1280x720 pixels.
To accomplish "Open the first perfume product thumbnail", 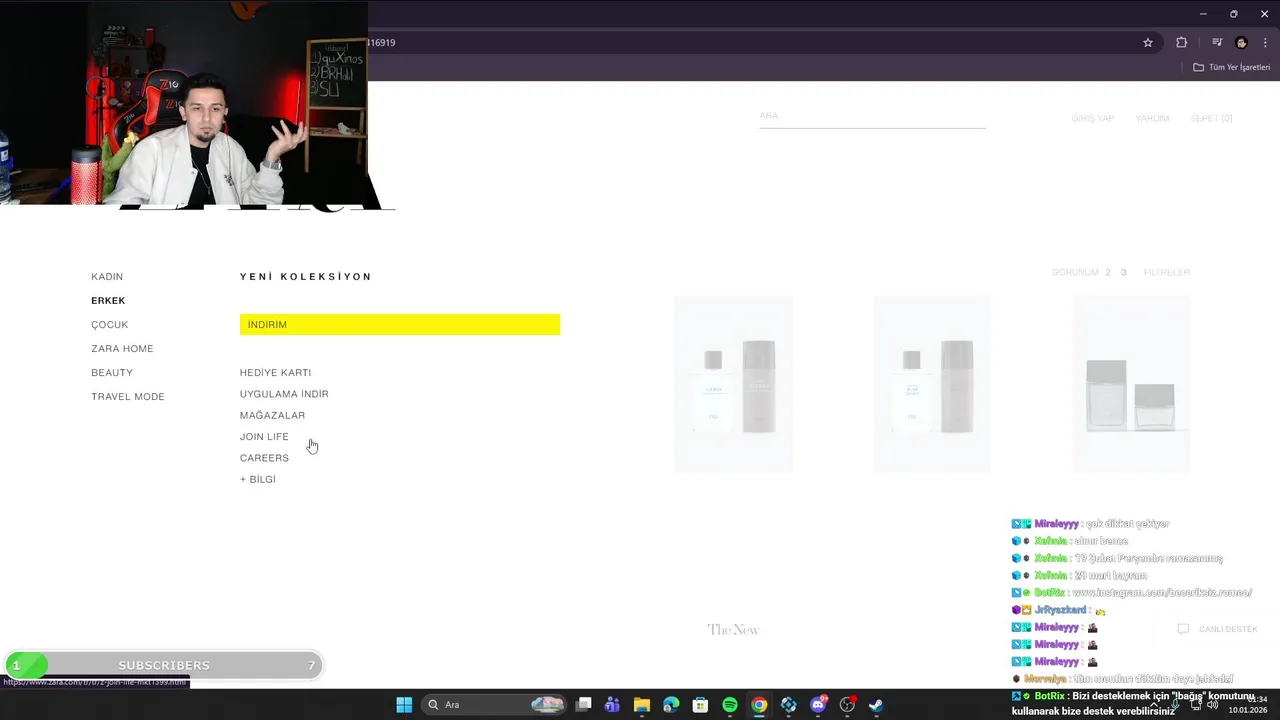I will point(733,384).
